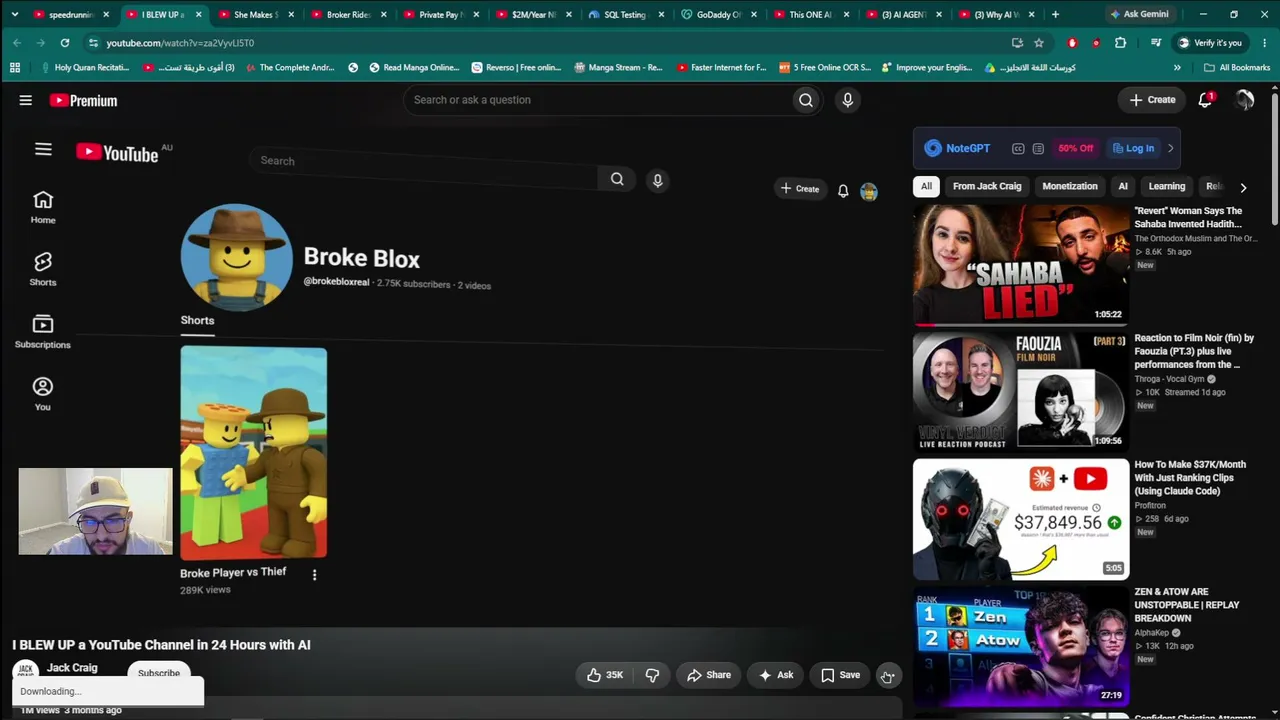Open the You section in in-video sidebar
The height and width of the screenshot is (720, 1280).
coord(43,393)
